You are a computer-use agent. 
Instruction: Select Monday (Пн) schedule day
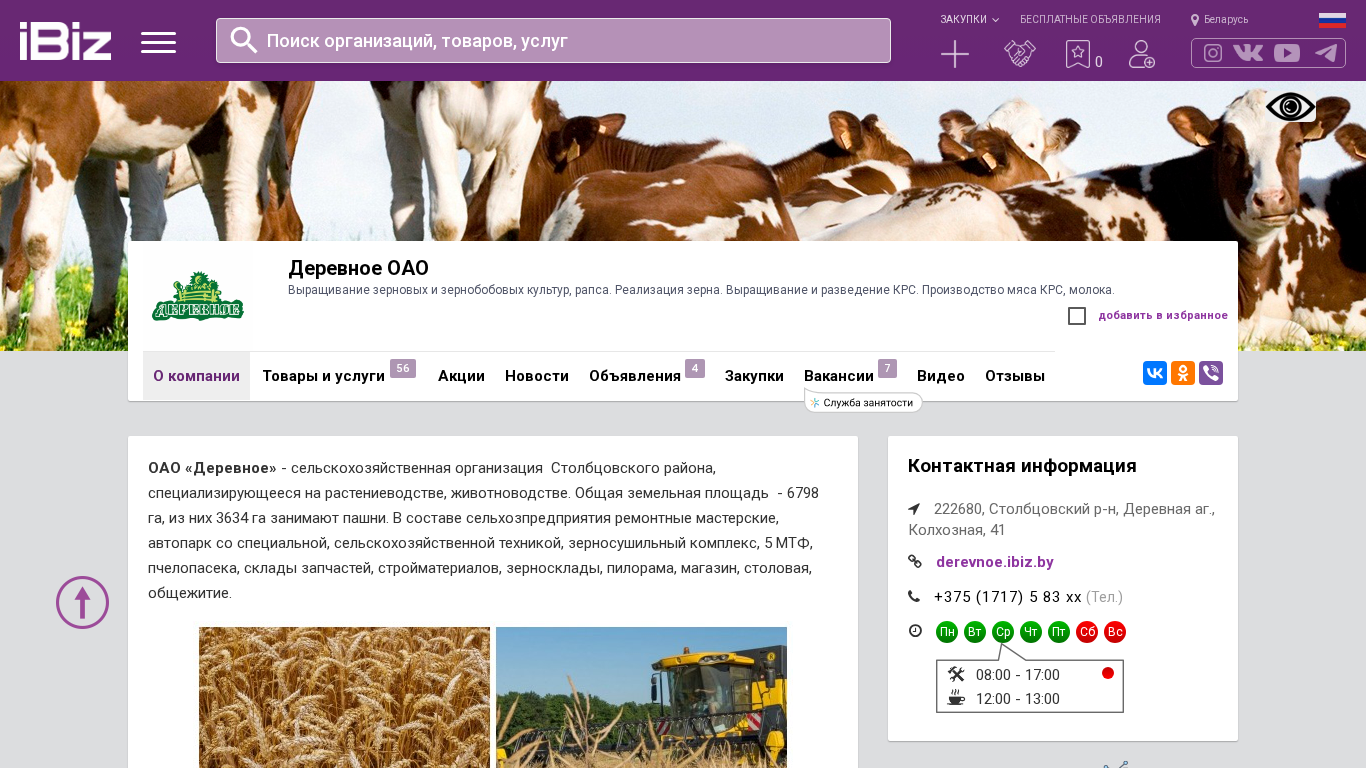(x=947, y=632)
